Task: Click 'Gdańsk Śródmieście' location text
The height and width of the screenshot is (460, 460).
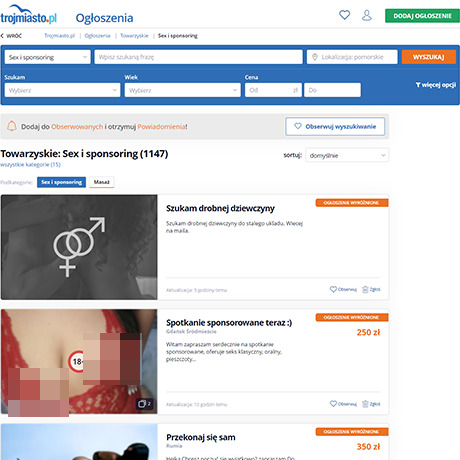Action: point(191,331)
